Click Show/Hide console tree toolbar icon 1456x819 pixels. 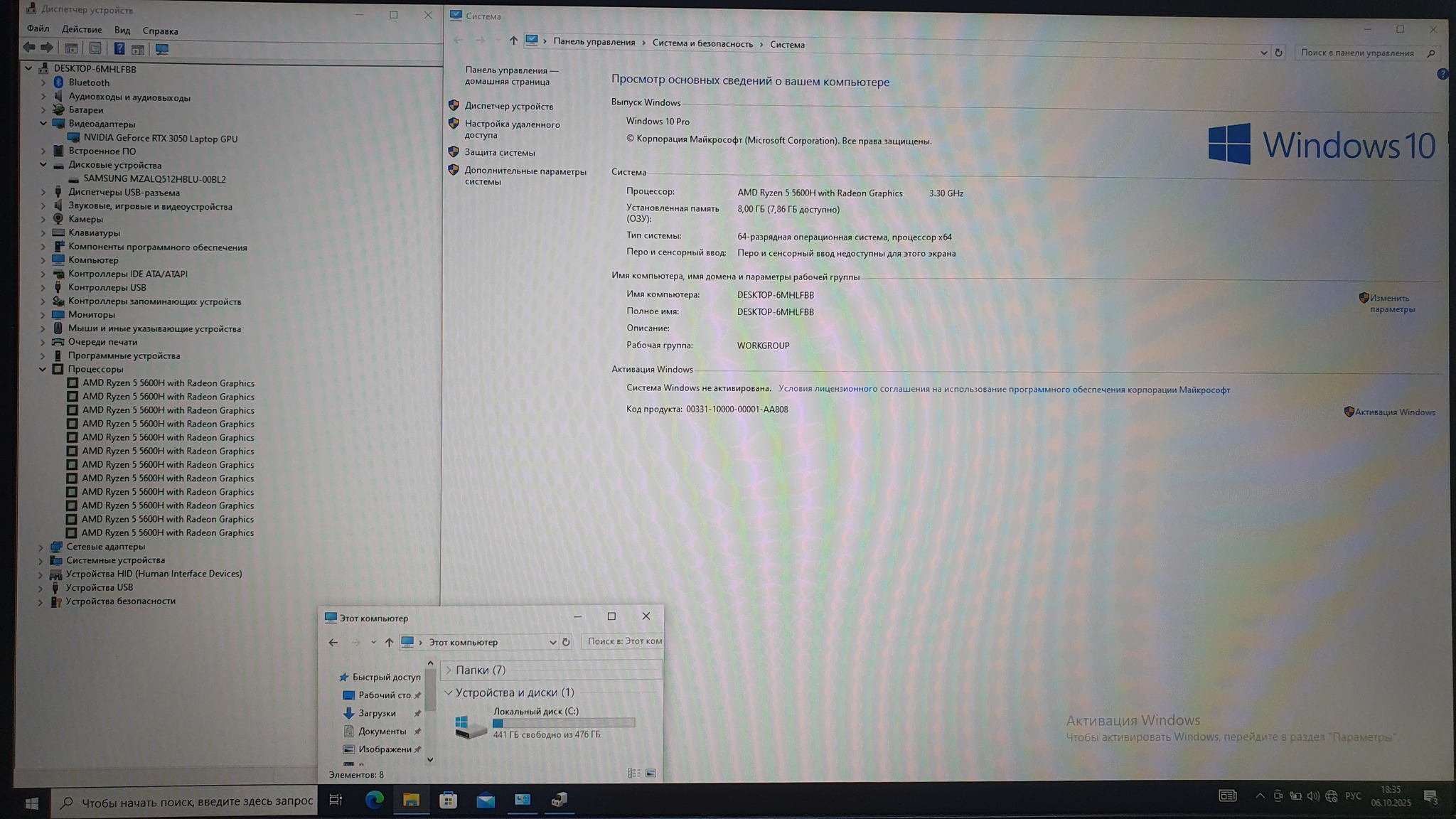tap(71, 48)
